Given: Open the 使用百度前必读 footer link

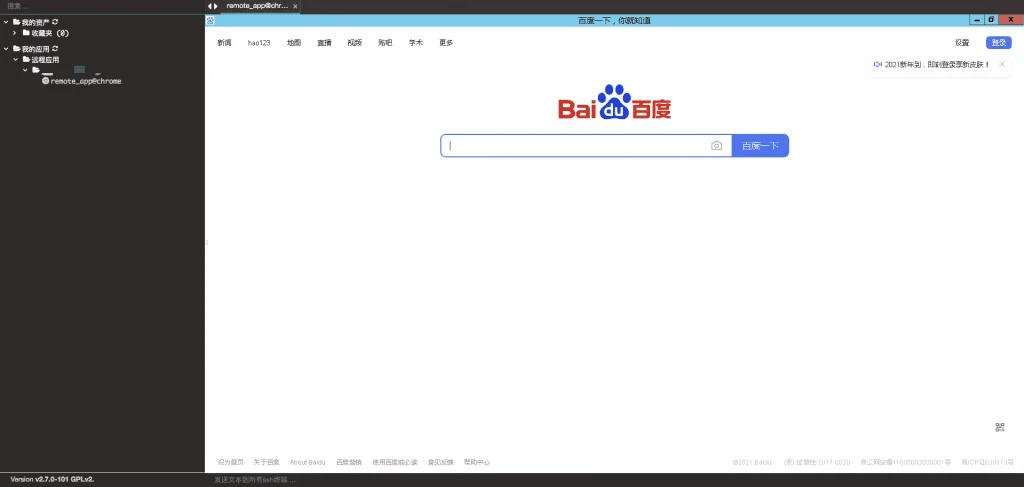Looking at the screenshot, I should click(x=395, y=462).
